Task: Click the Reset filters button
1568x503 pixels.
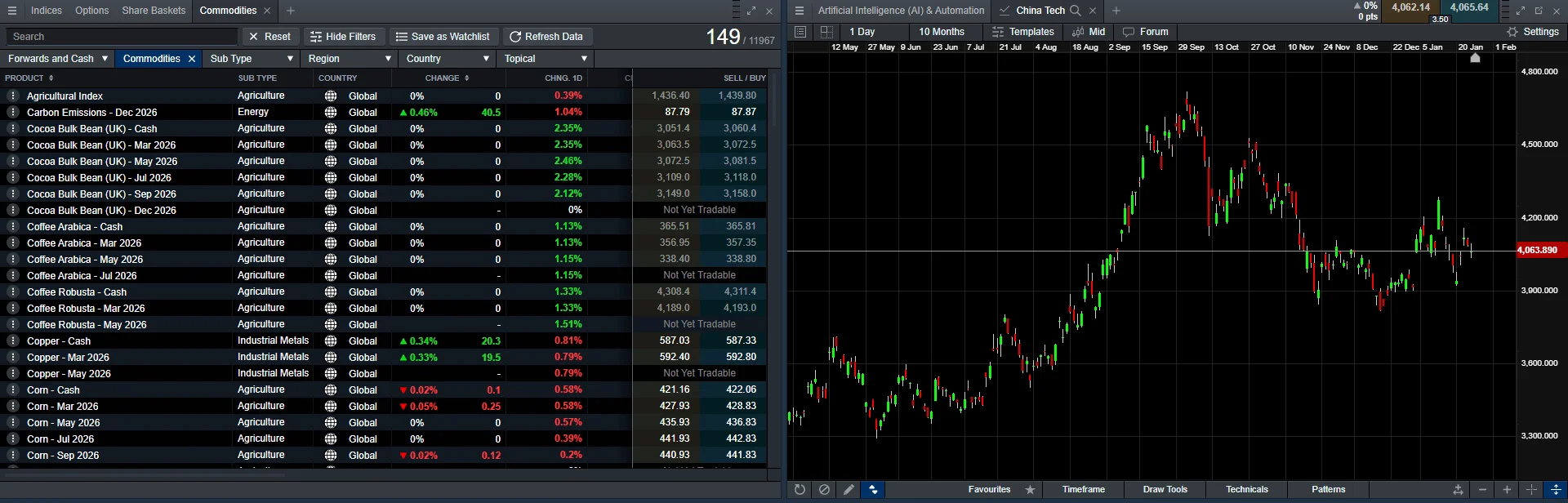Action: click(271, 37)
